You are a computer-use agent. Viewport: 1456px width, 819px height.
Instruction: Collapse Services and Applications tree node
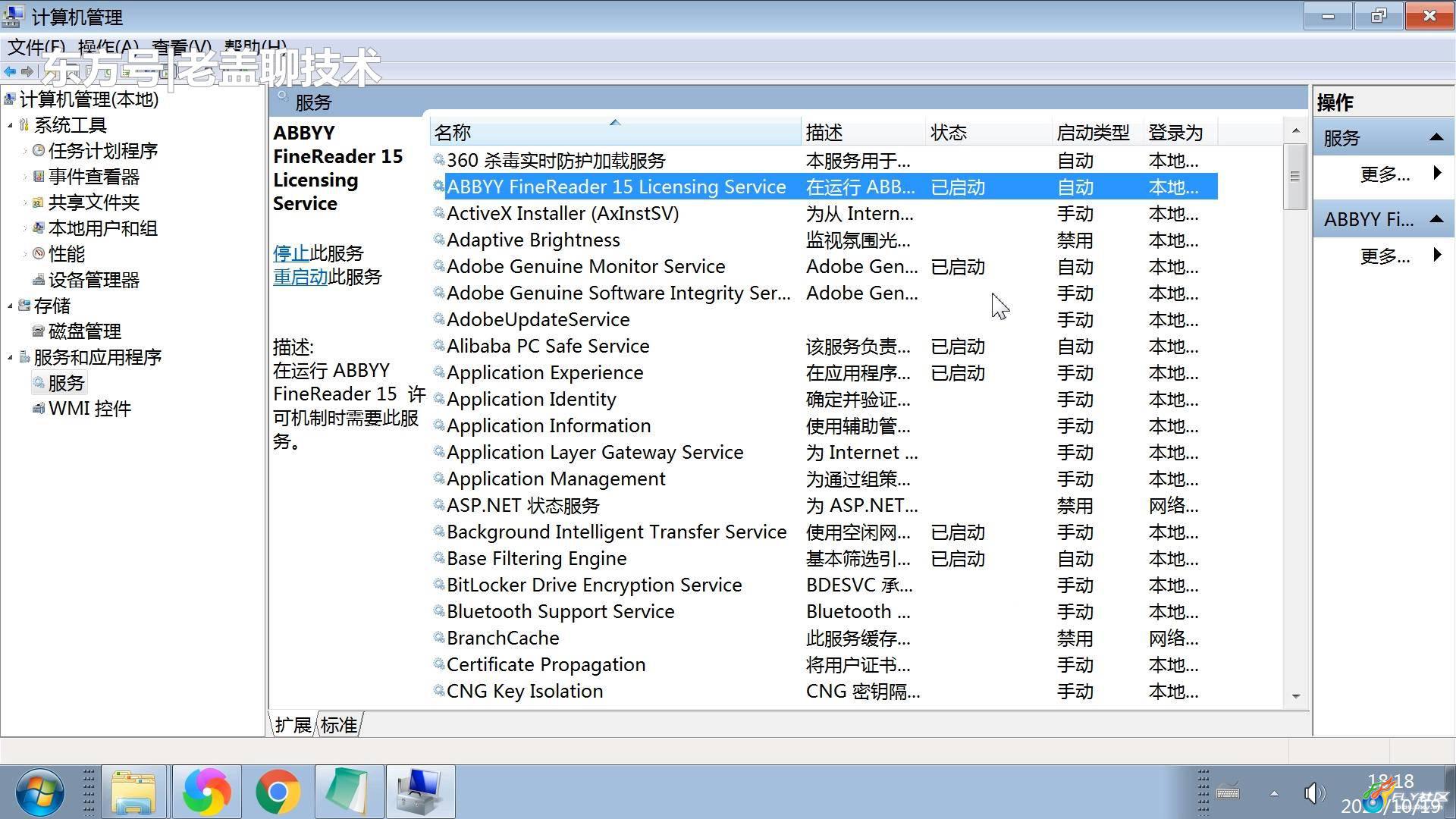[x=10, y=357]
